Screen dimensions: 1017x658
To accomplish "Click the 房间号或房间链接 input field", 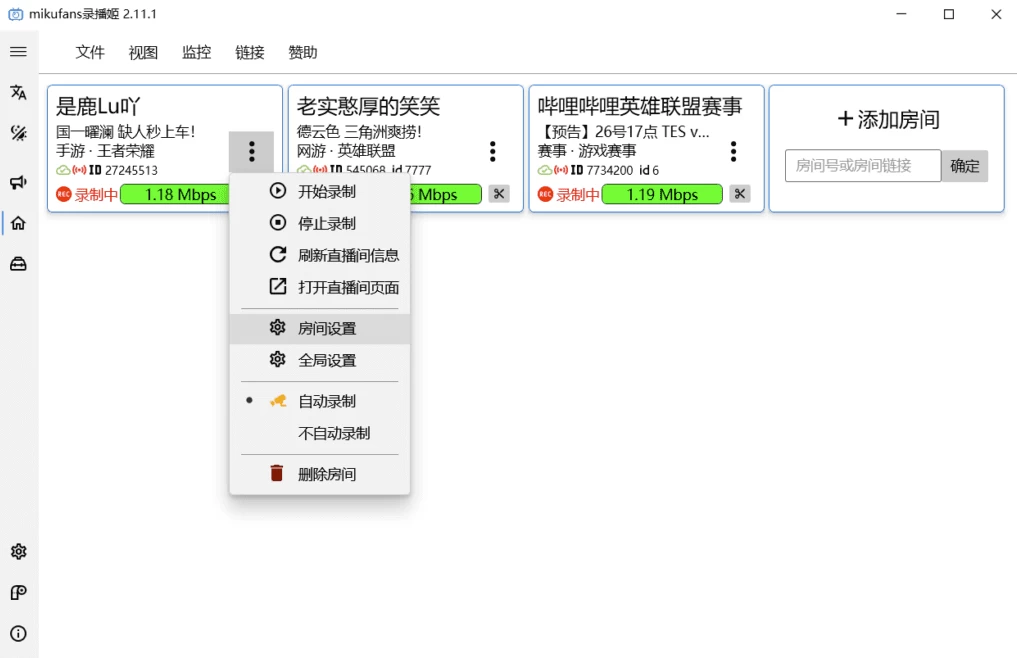I will click(x=862, y=166).
